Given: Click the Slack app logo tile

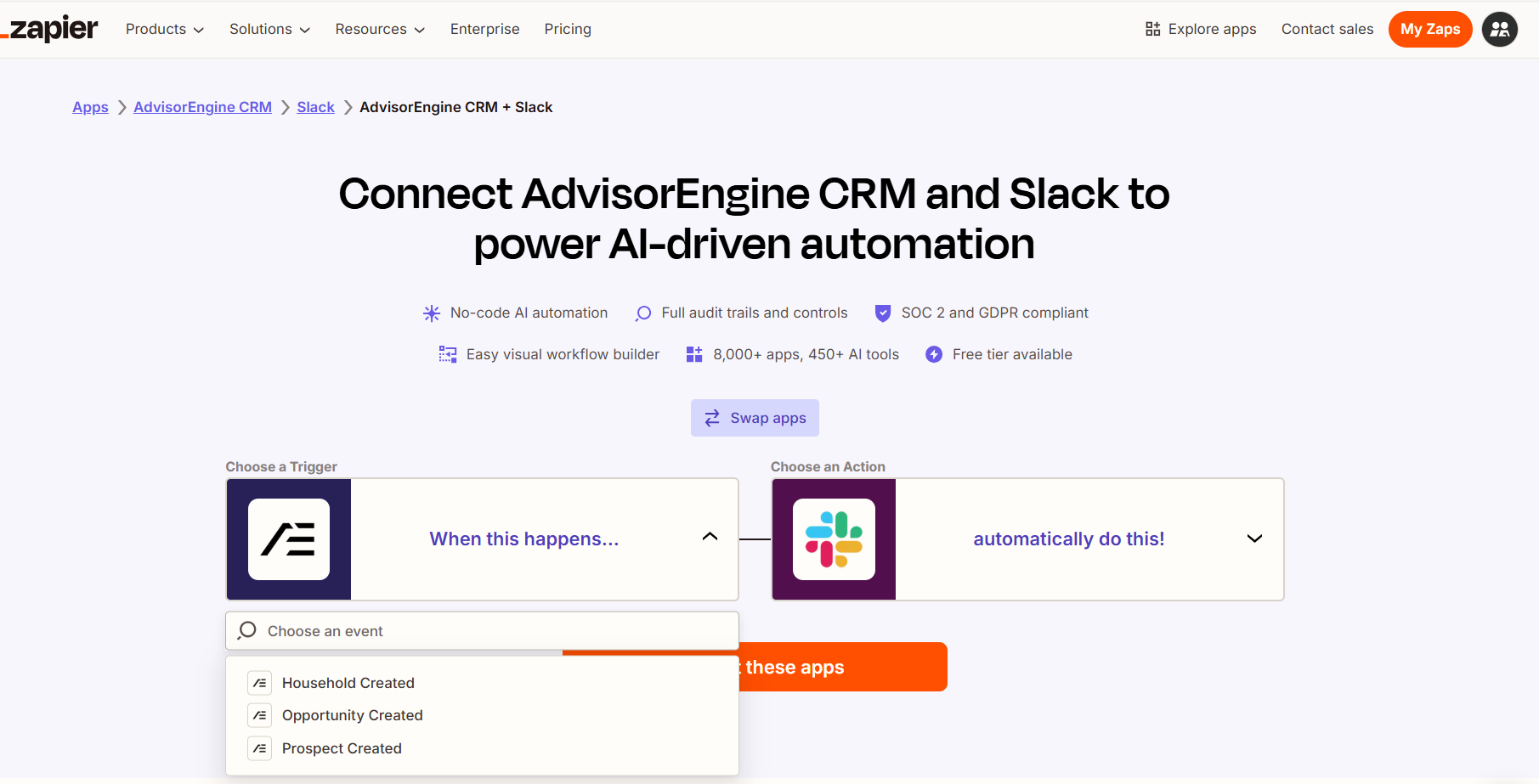Looking at the screenshot, I should point(834,539).
